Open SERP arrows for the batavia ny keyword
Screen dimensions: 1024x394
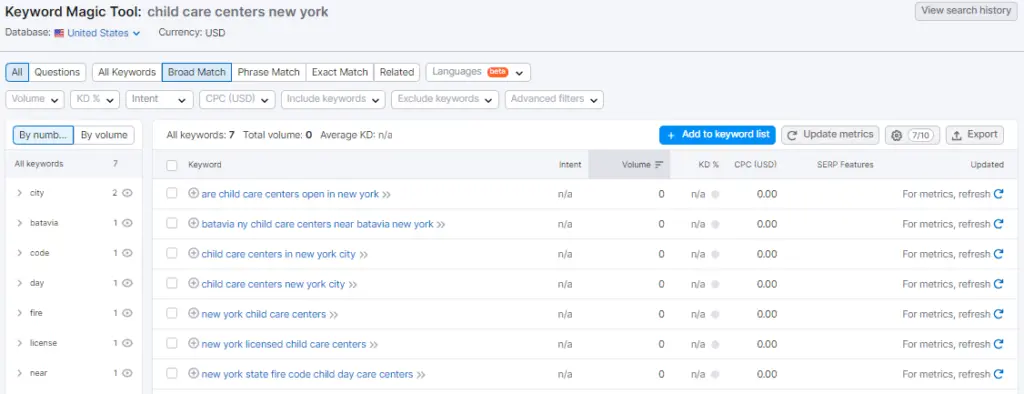441,225
